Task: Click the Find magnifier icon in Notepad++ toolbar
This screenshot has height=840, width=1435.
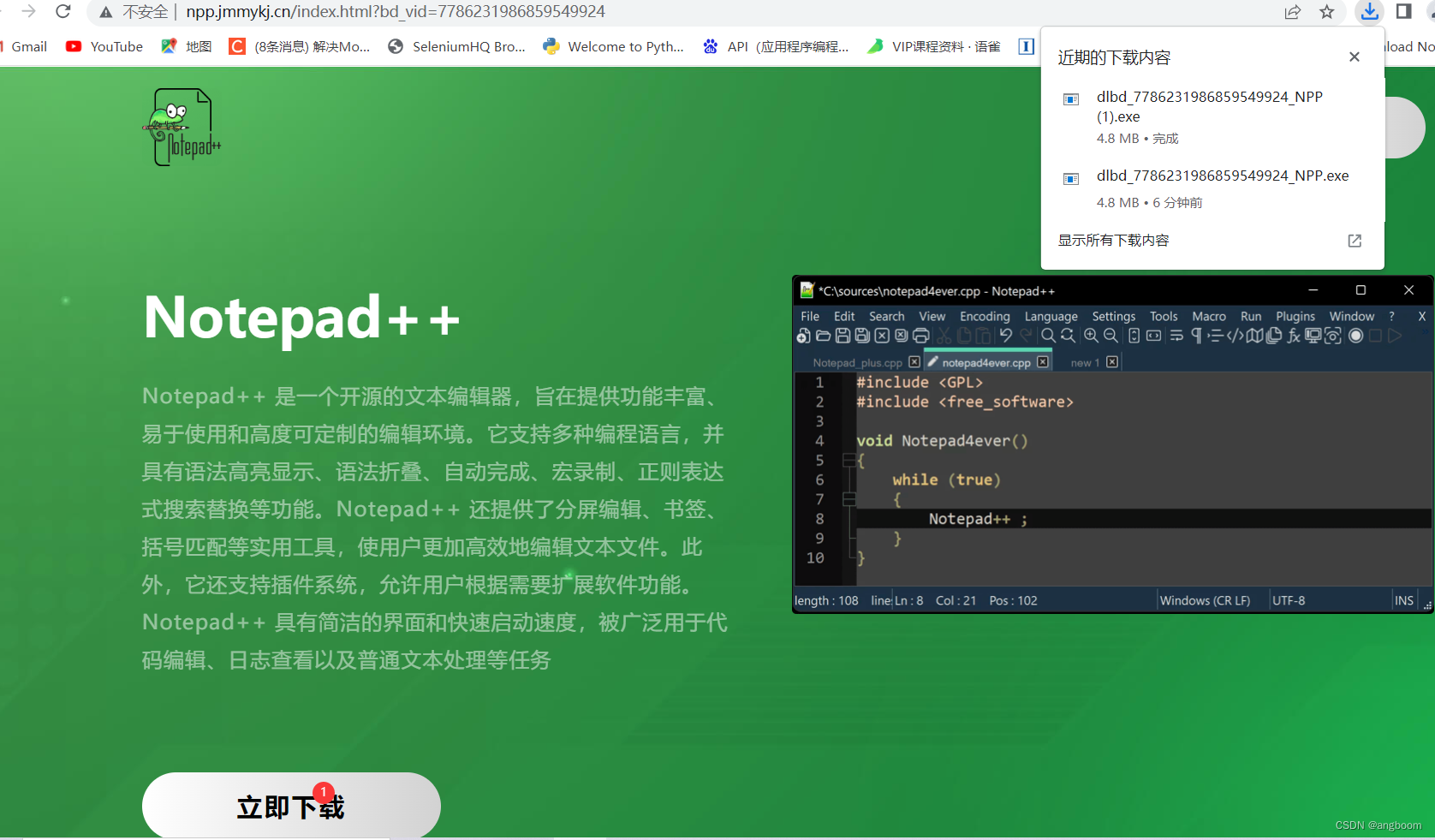Action: click(1048, 336)
